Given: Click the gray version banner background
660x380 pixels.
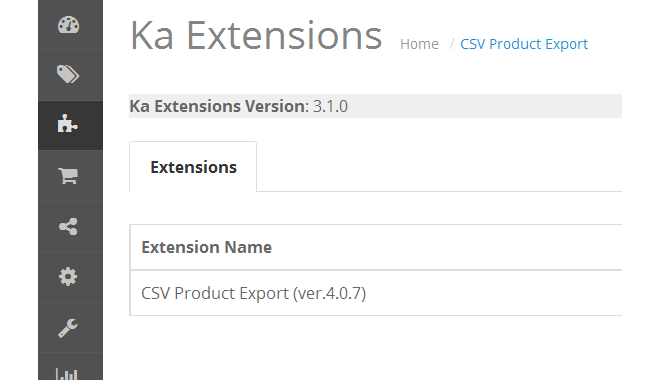Looking at the screenshot, I should (x=484, y=106).
